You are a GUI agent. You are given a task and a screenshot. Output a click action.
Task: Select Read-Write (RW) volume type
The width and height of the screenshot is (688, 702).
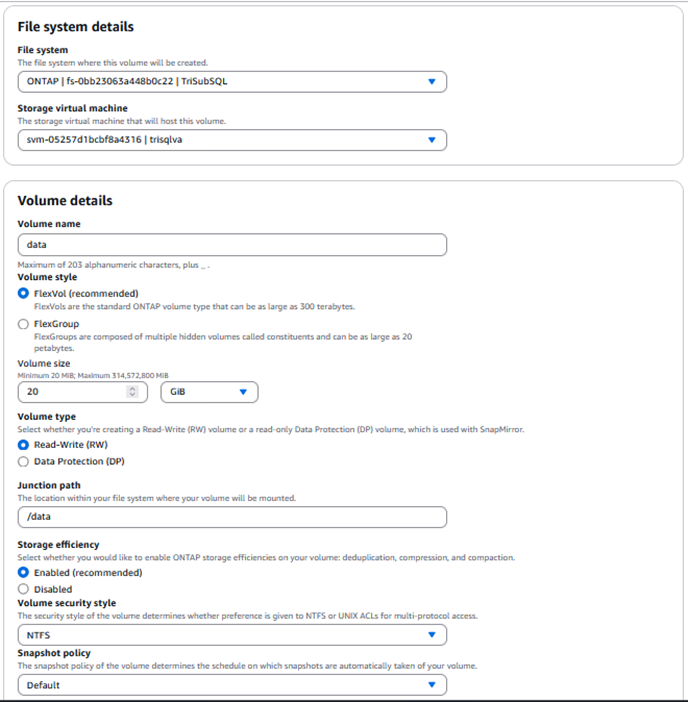pyautogui.click(x=24, y=444)
